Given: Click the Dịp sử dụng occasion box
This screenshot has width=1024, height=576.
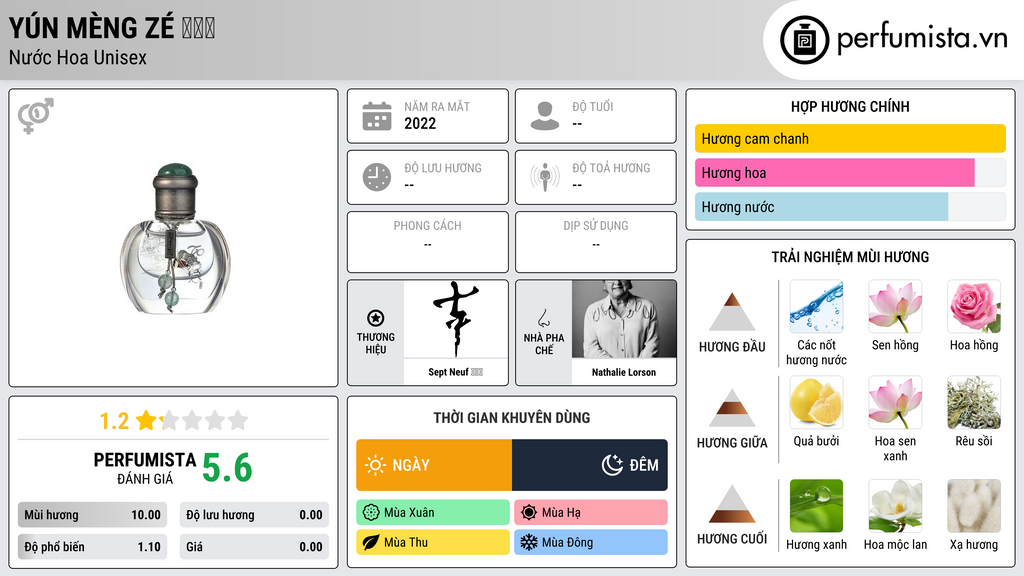Looking at the screenshot, I should [x=596, y=242].
